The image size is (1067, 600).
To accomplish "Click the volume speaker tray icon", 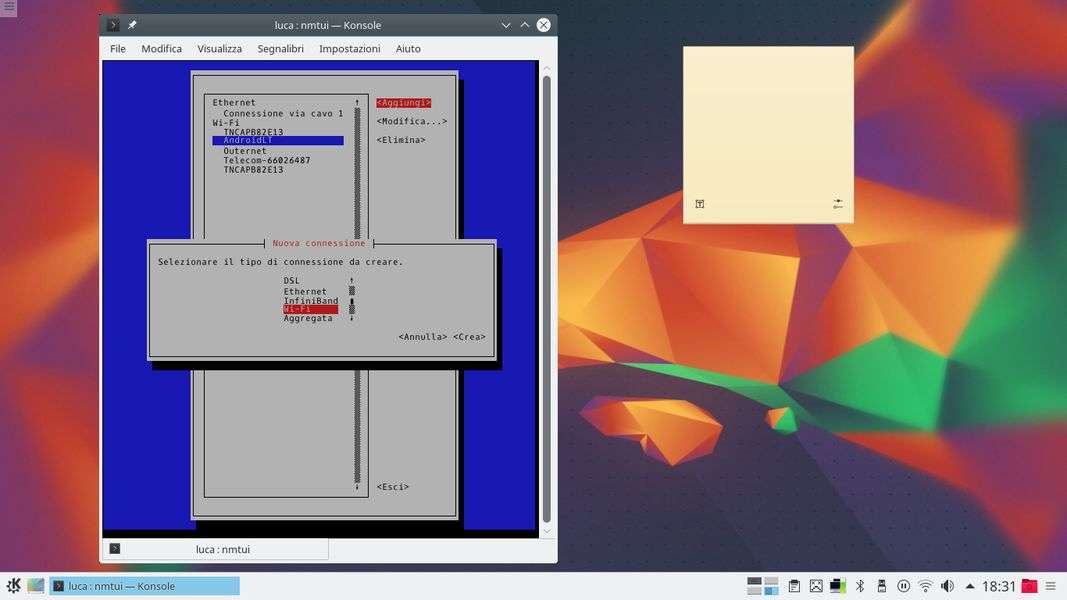I will point(947,586).
